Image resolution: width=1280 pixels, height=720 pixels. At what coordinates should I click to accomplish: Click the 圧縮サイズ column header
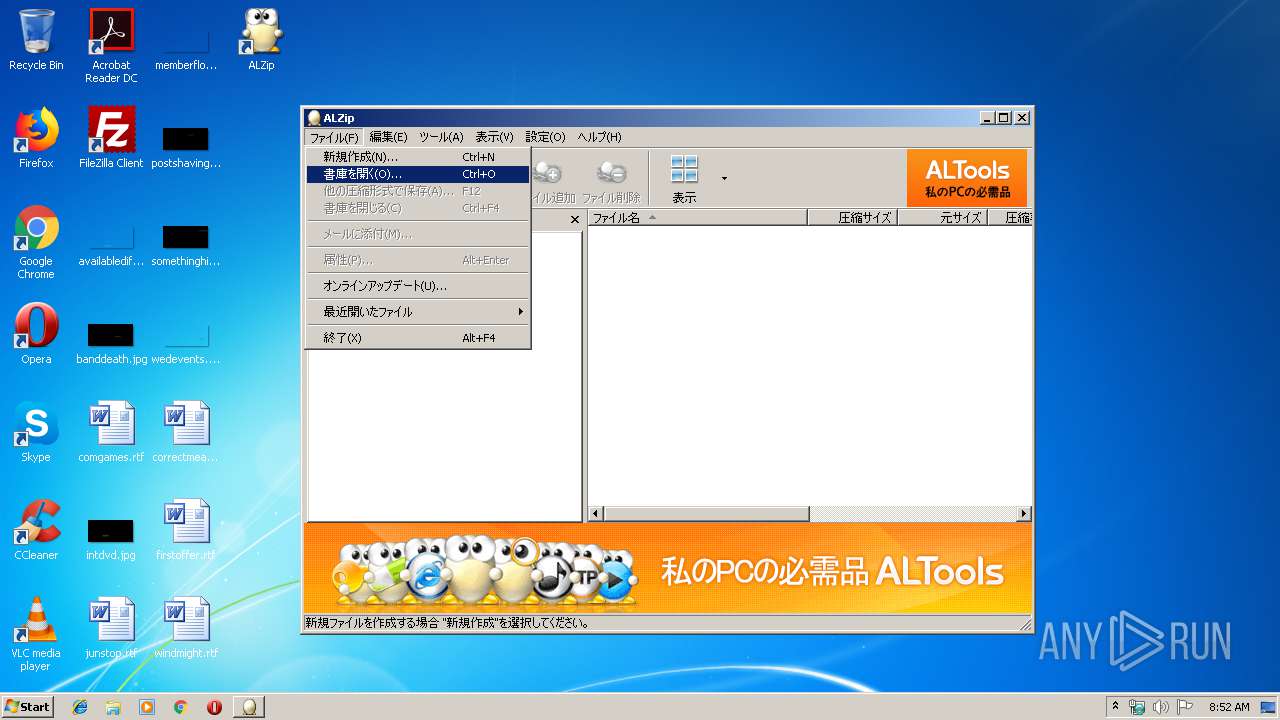[x=853, y=217]
